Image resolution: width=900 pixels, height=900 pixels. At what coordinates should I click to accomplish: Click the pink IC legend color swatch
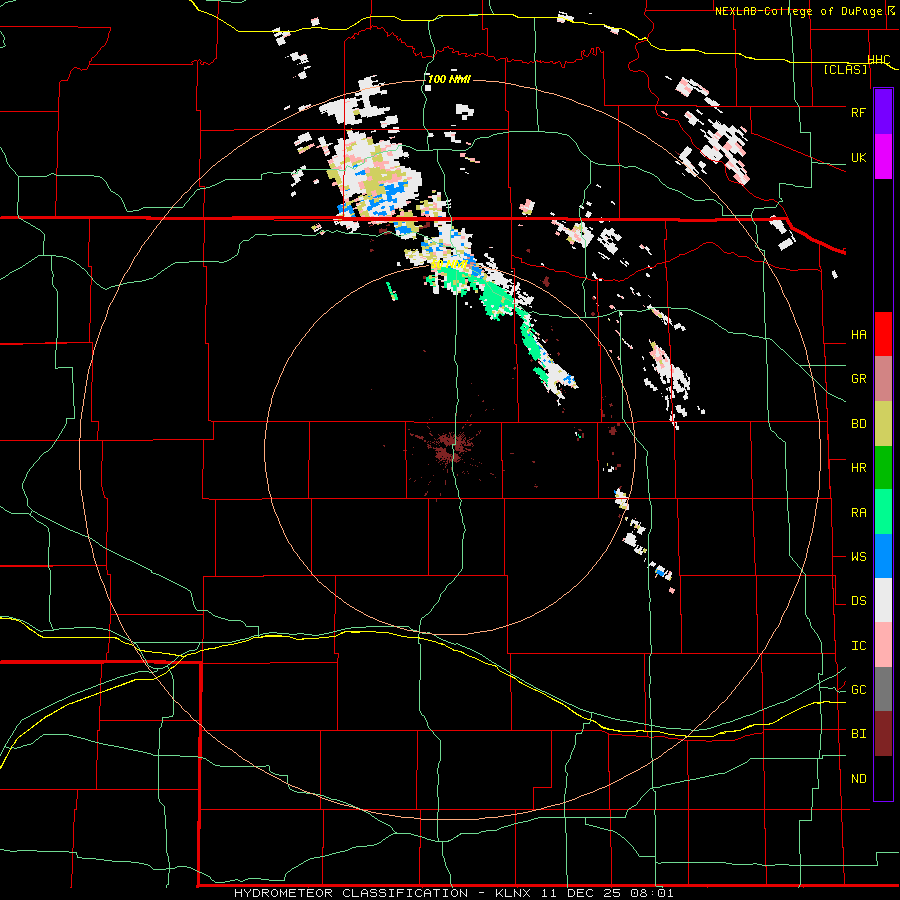point(883,645)
